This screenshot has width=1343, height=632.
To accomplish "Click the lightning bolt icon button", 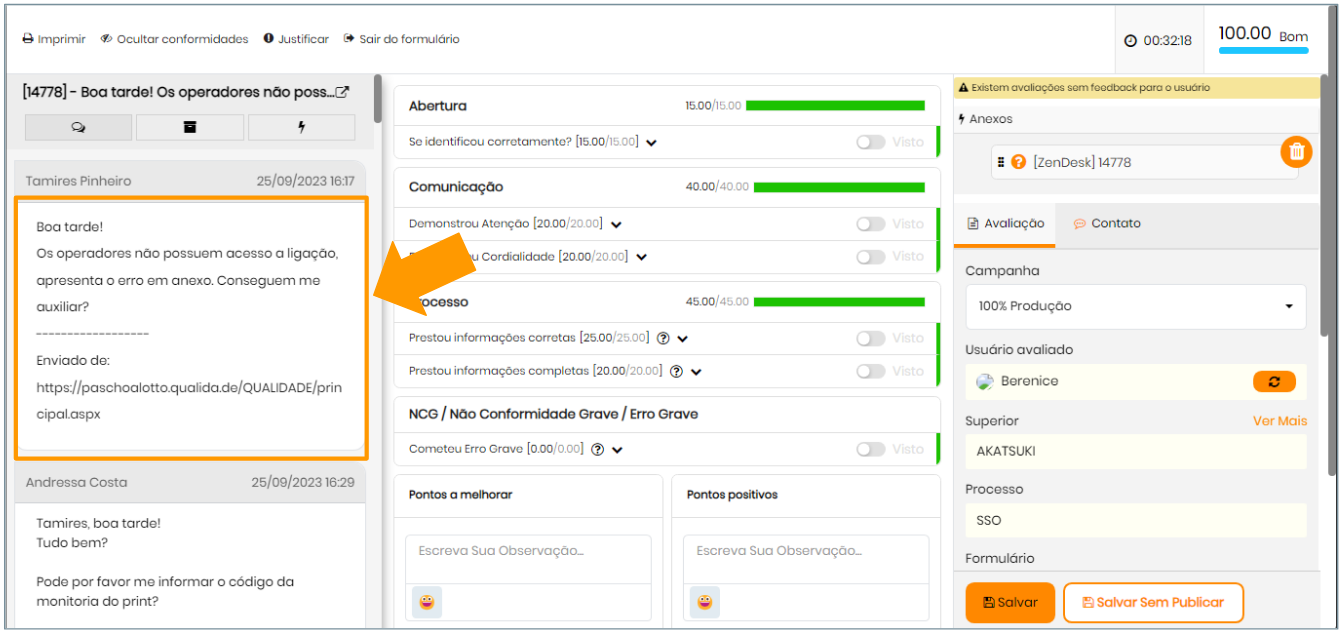I will (301, 127).
